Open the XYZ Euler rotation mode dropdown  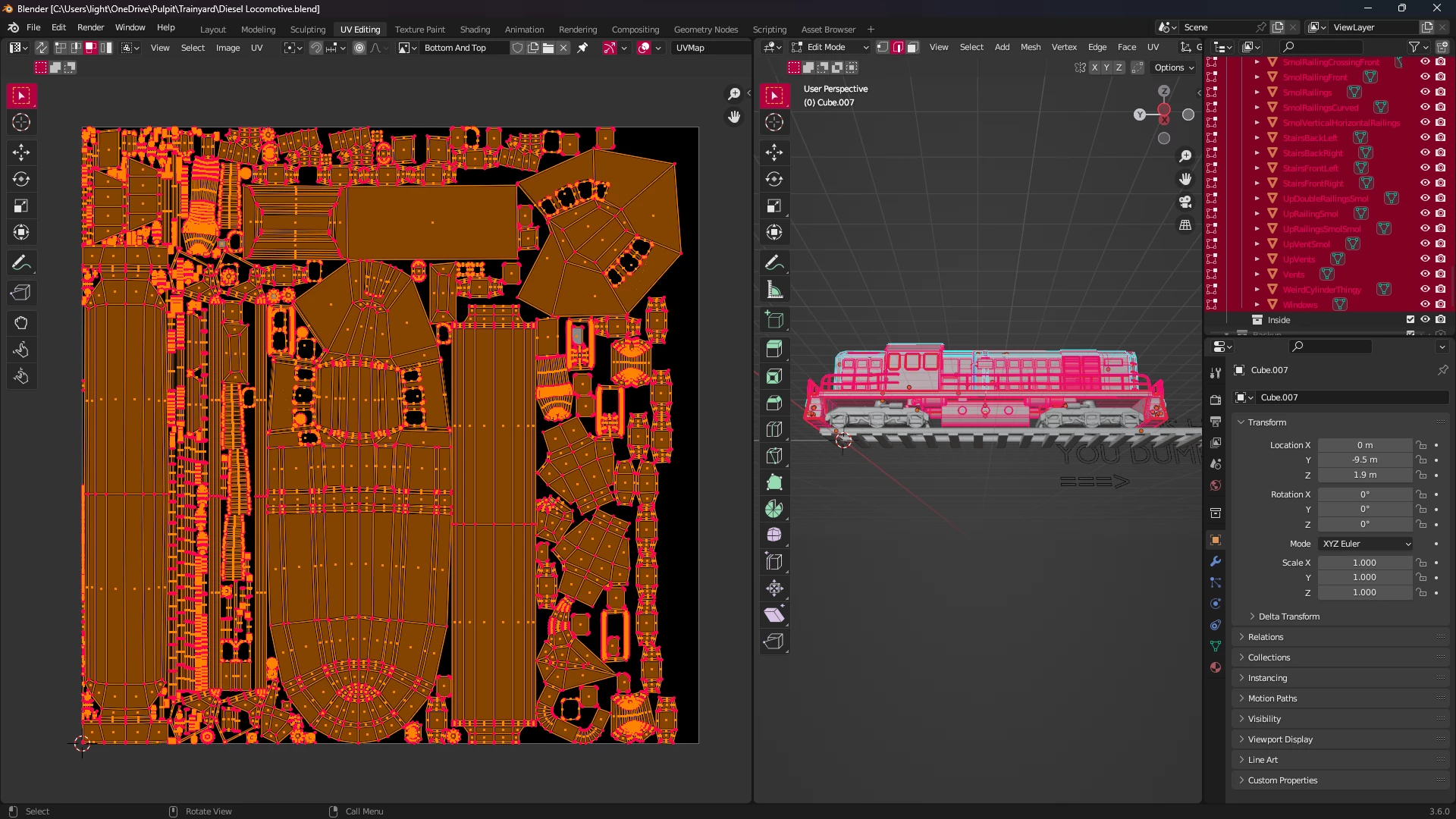(1366, 544)
